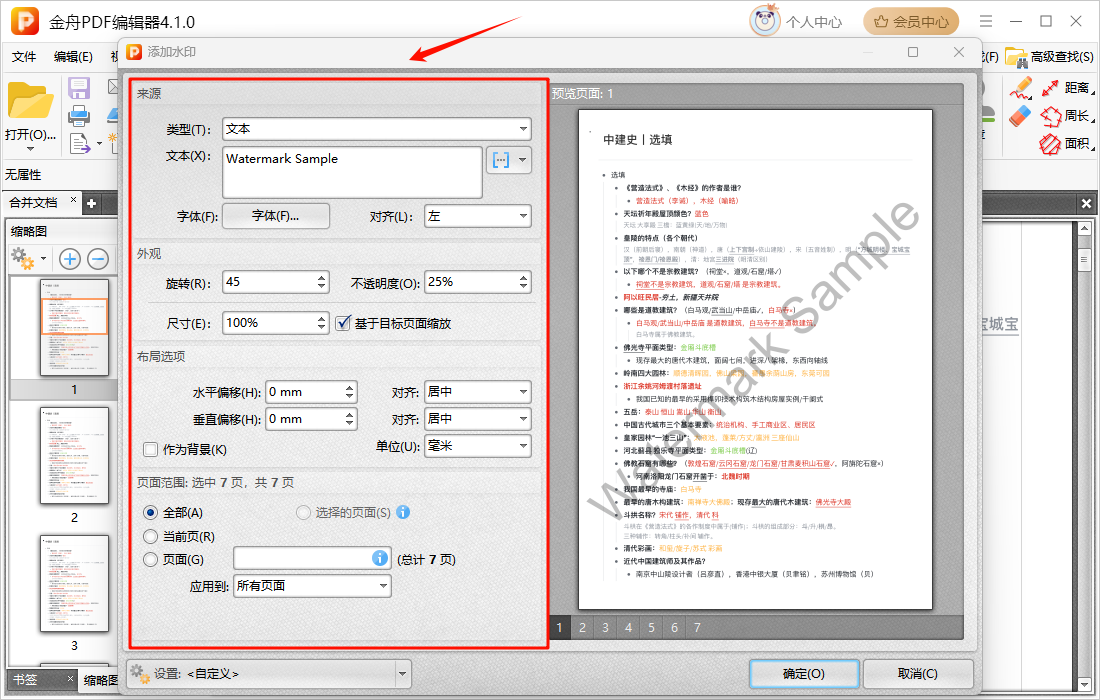Open the watermark type dropdown
This screenshot has height=700, width=1100.
[x=377, y=129]
